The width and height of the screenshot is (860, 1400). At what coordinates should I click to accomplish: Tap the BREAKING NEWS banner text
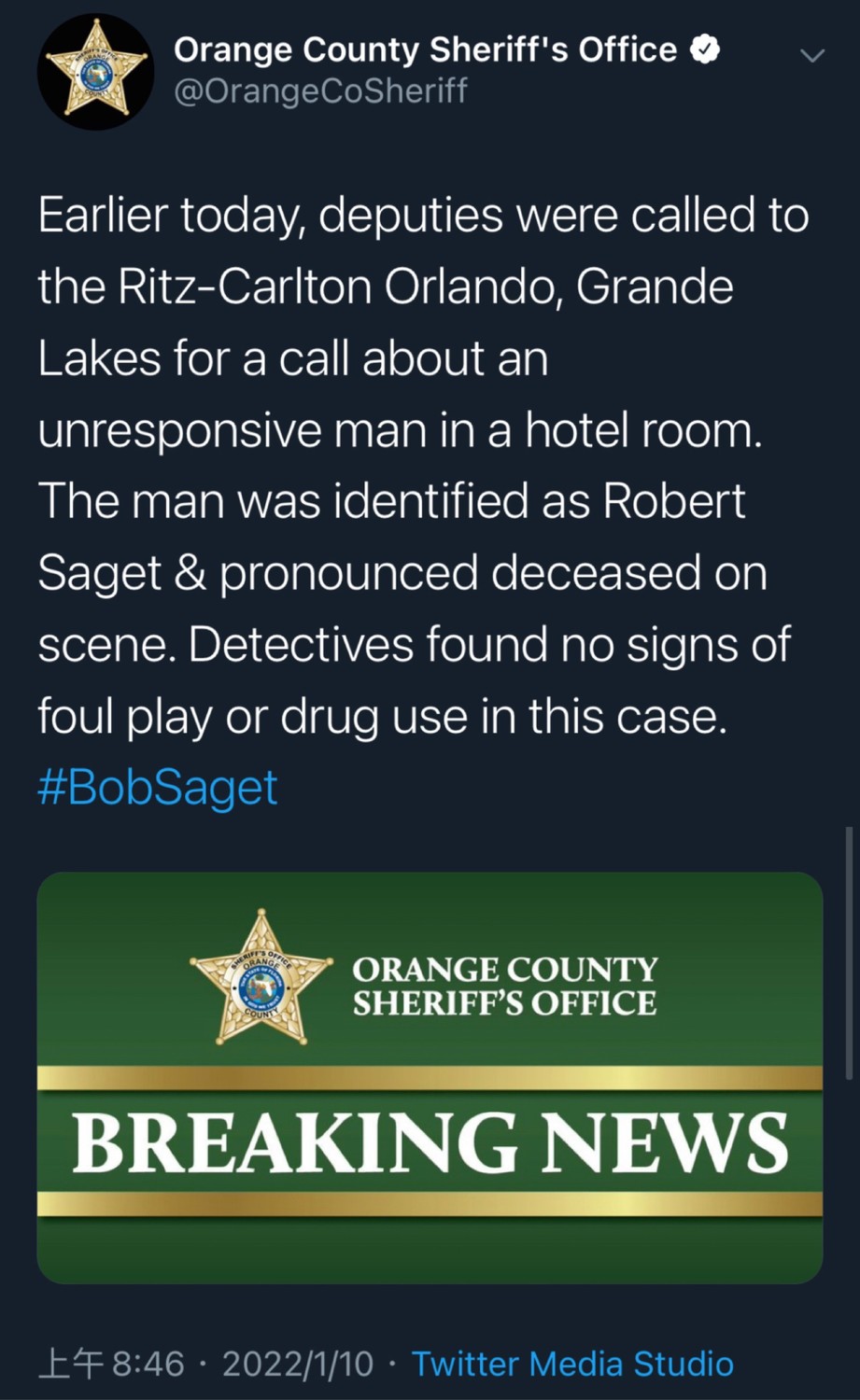click(x=430, y=1141)
